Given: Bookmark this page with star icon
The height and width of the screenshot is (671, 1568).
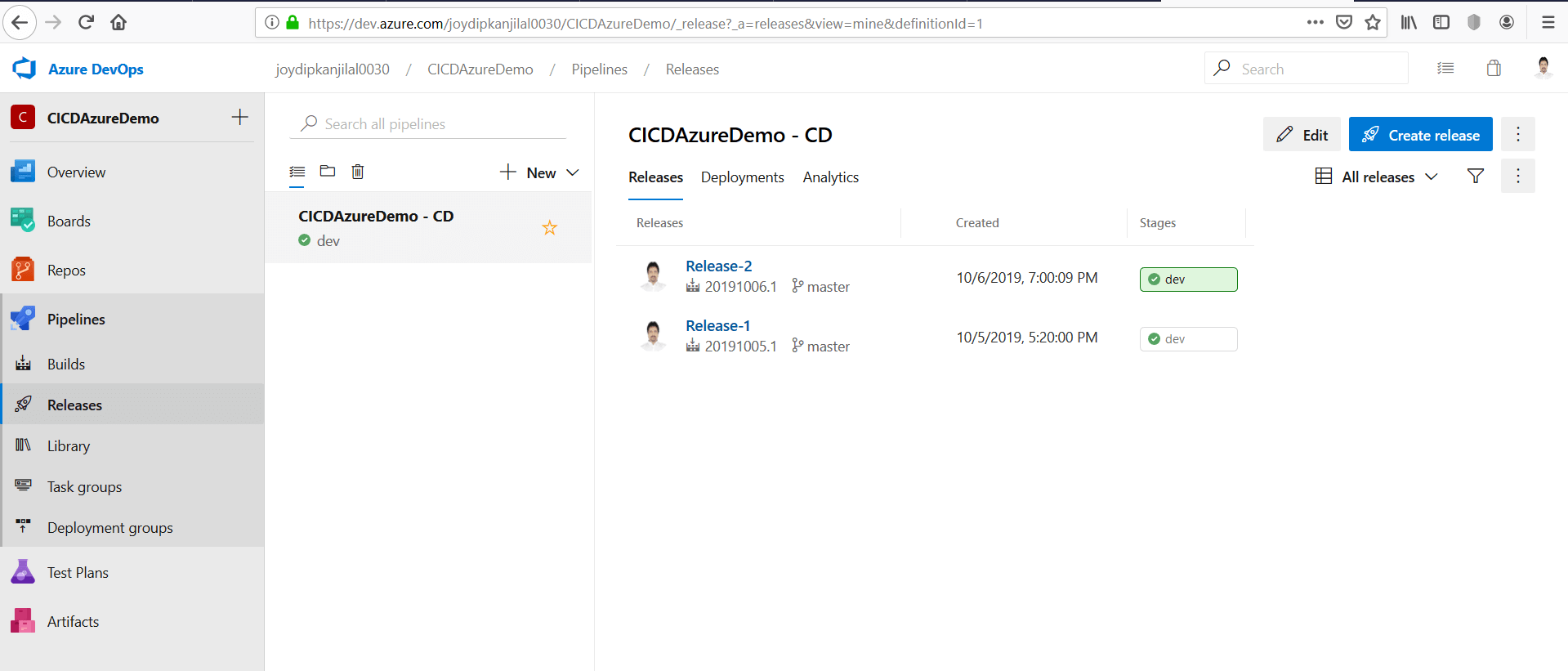Looking at the screenshot, I should tap(1373, 22).
